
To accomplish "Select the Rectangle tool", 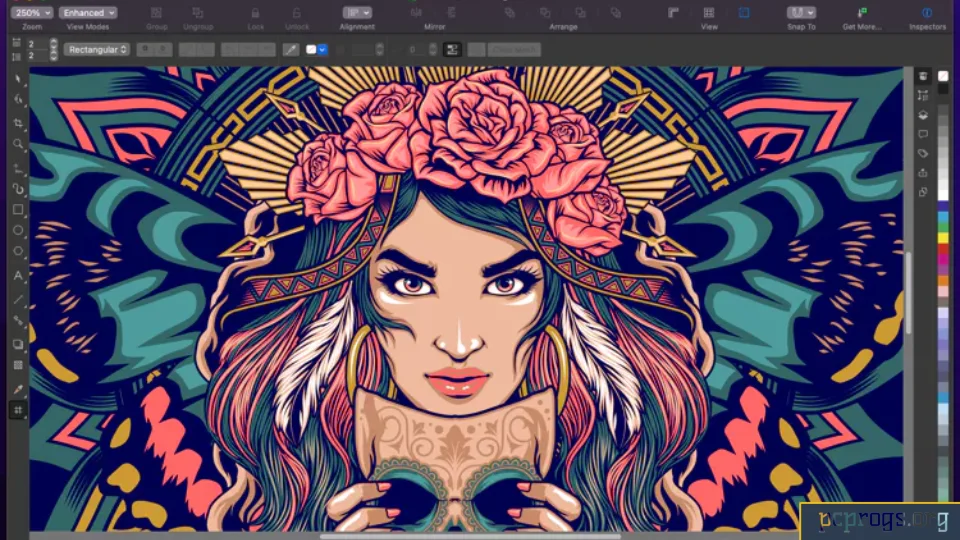I will point(18,210).
